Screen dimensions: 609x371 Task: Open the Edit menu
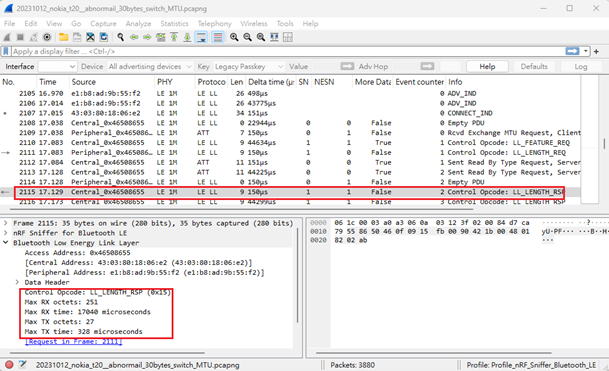point(31,24)
